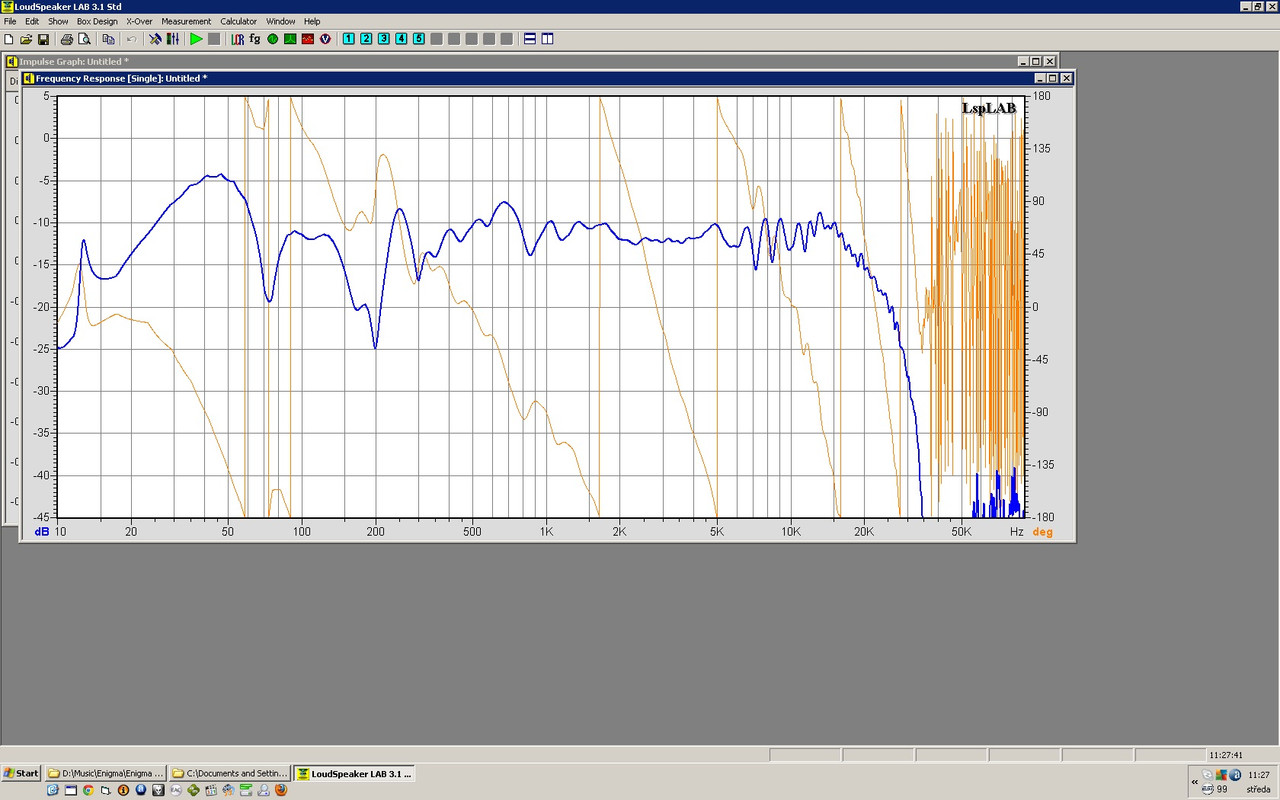Launch Firefox from the quick launch bar
Viewport: 1280px width, 800px height.
[281, 790]
